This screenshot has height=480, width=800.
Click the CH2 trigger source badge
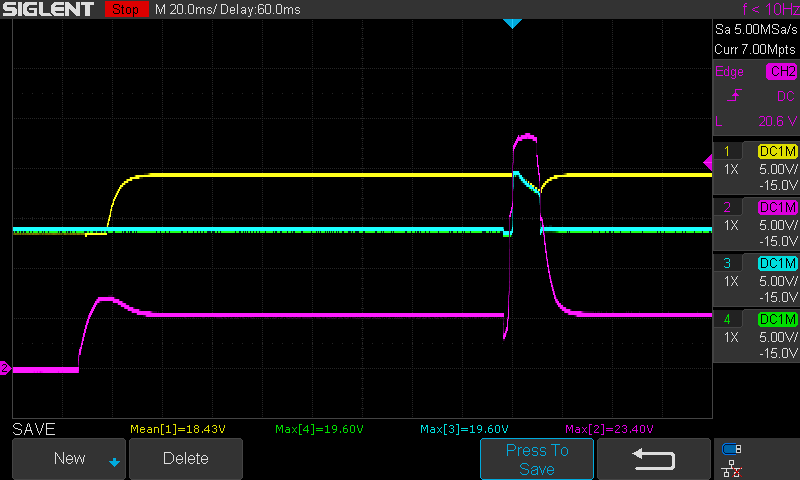point(781,71)
